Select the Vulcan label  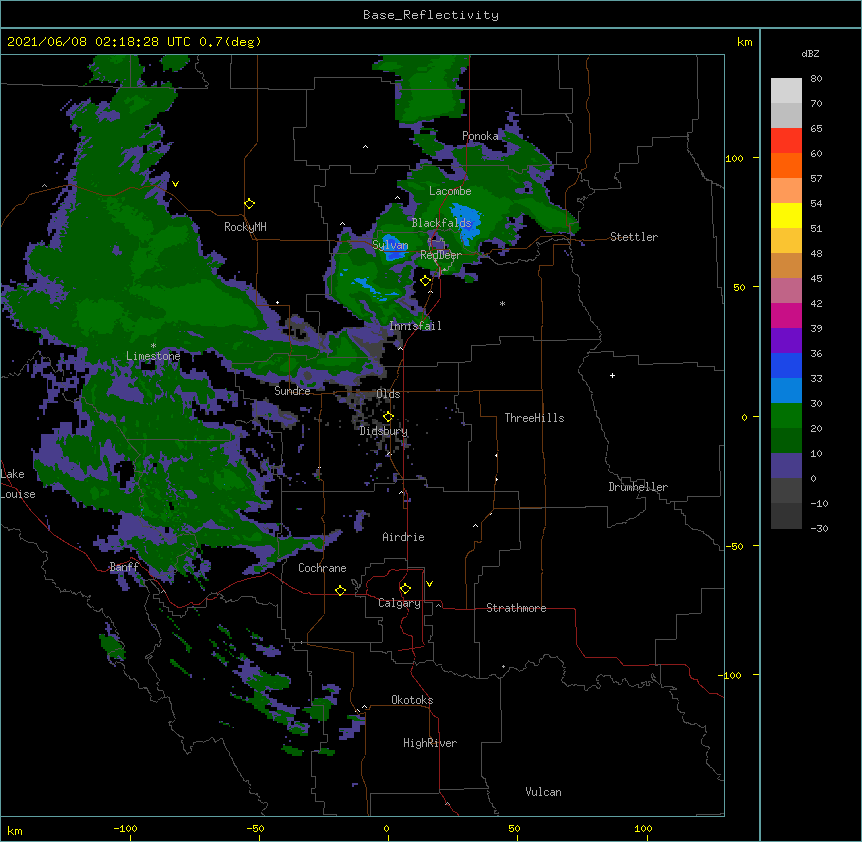pyautogui.click(x=543, y=792)
